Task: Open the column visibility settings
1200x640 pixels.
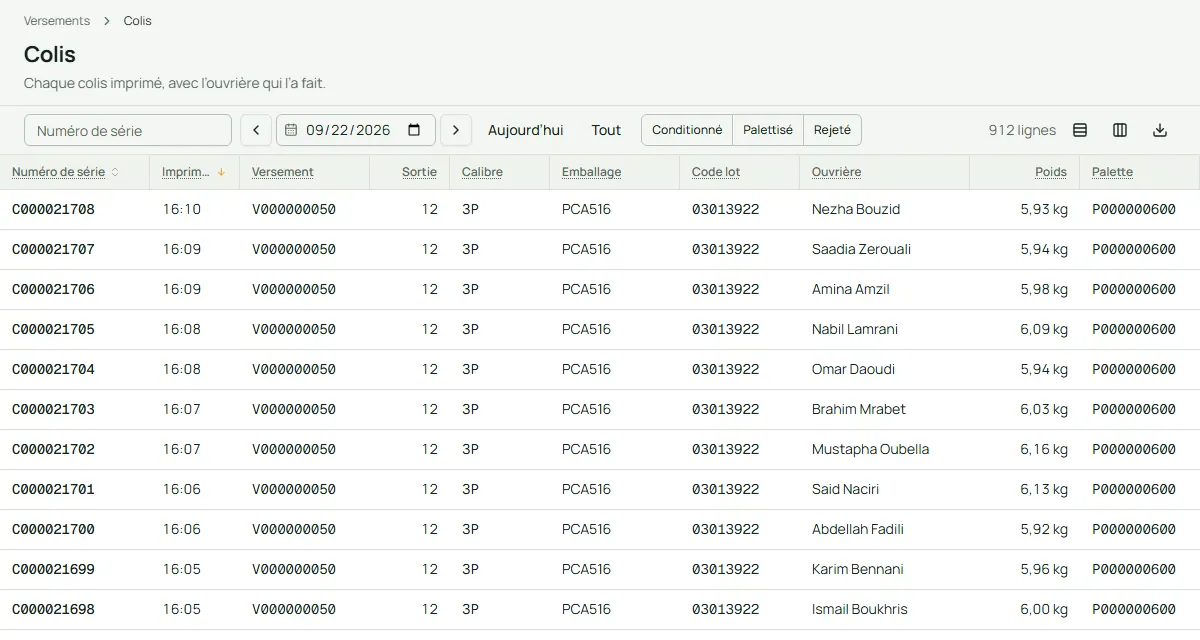Action: 1120,130
